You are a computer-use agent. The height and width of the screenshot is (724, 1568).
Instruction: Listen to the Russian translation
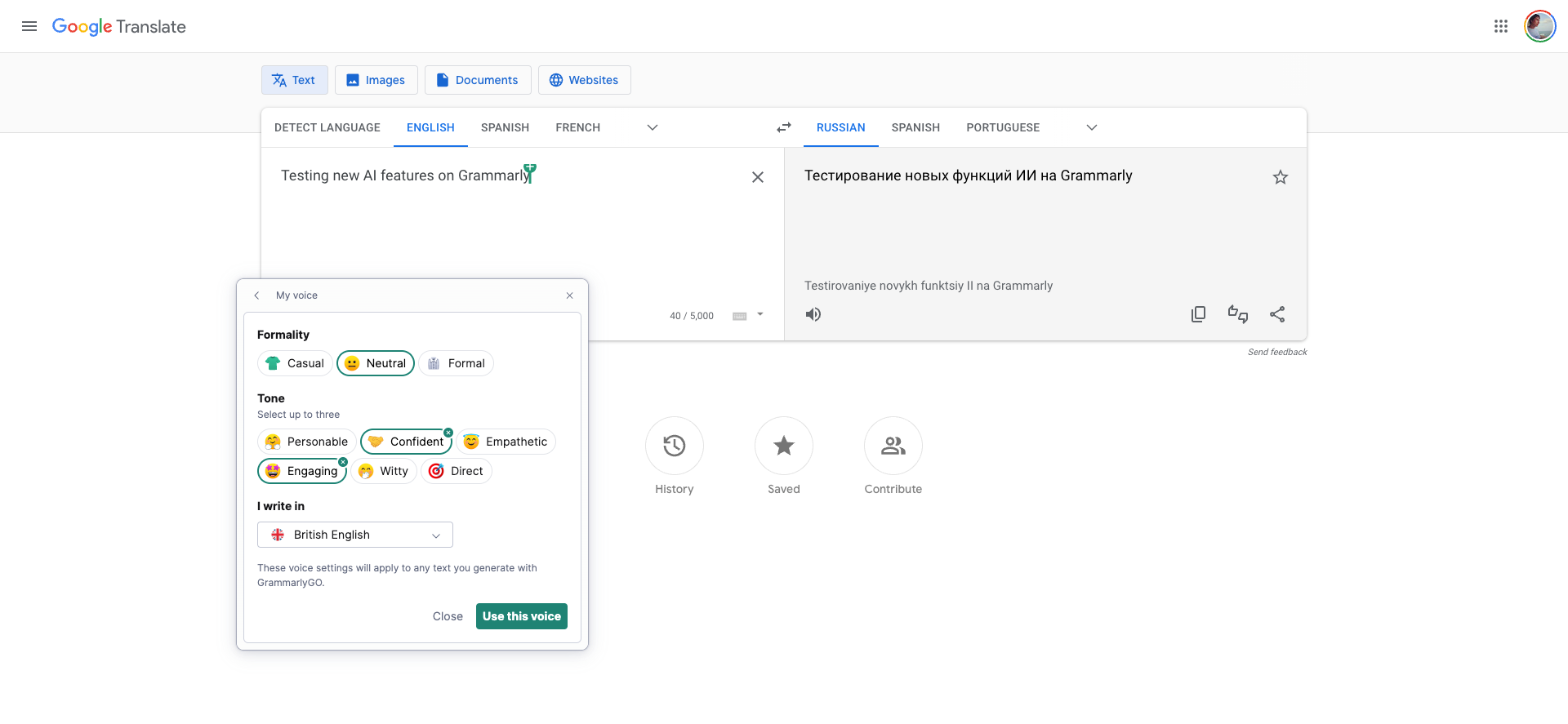click(x=813, y=314)
